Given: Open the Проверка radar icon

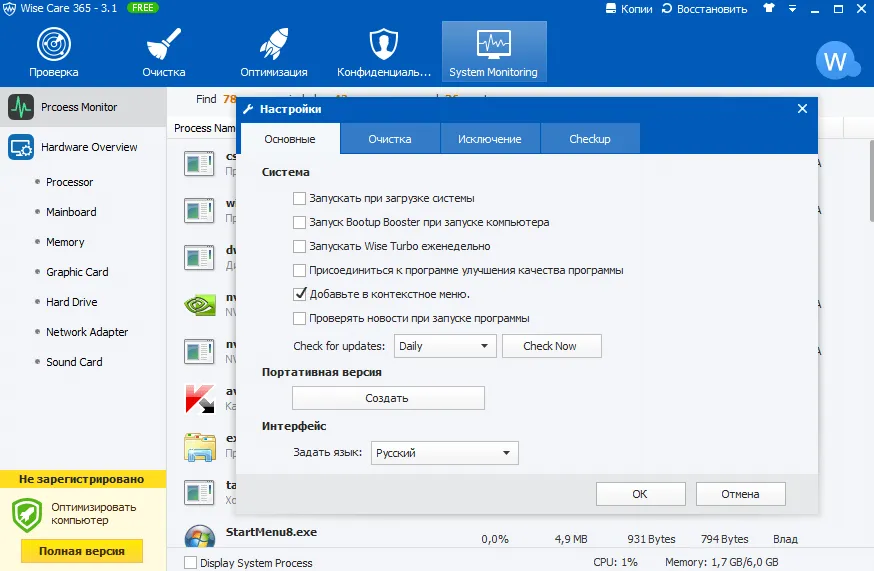Looking at the screenshot, I should click(x=54, y=44).
